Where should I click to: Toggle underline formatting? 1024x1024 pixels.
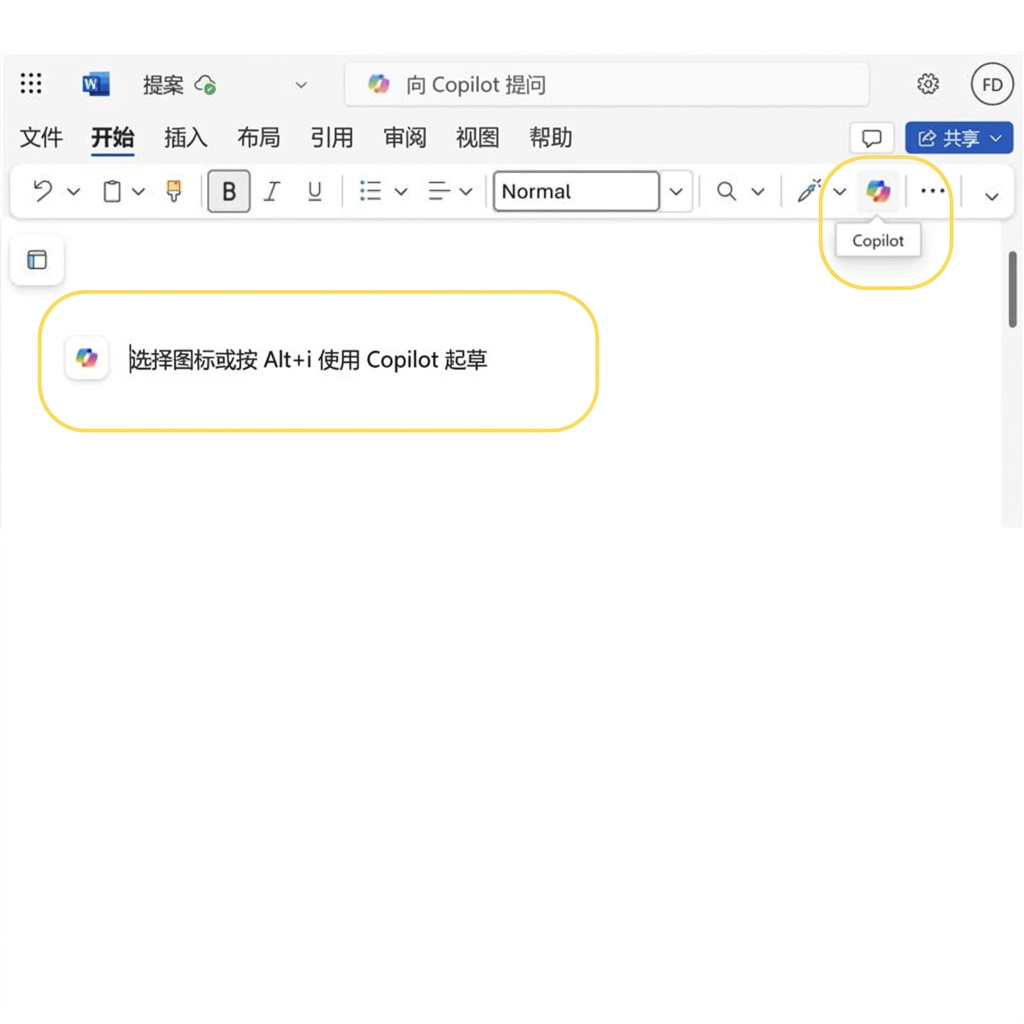coord(315,191)
